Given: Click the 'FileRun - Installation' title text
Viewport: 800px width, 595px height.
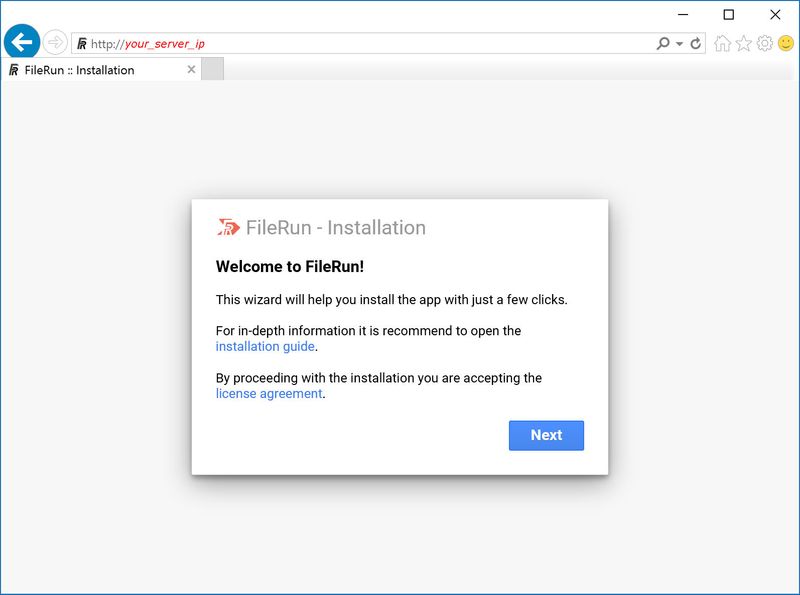Looking at the screenshot, I should pos(336,228).
